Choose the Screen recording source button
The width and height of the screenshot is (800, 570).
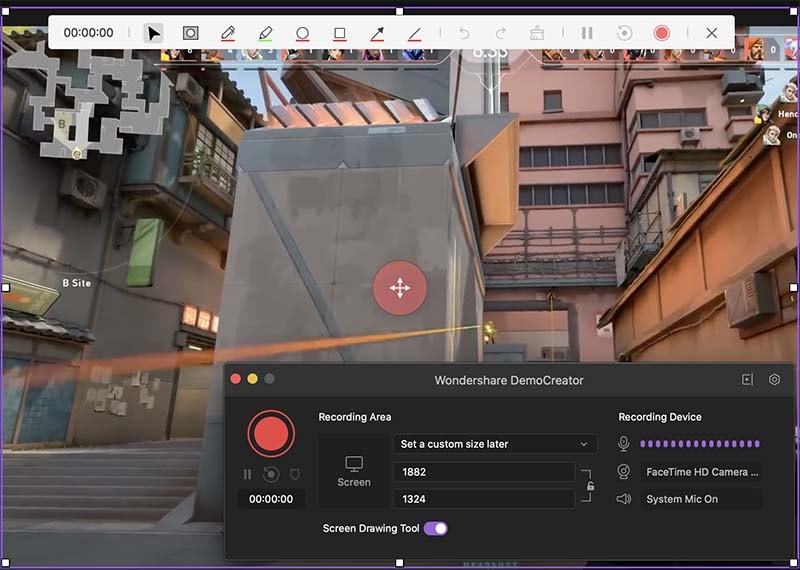tap(354, 470)
